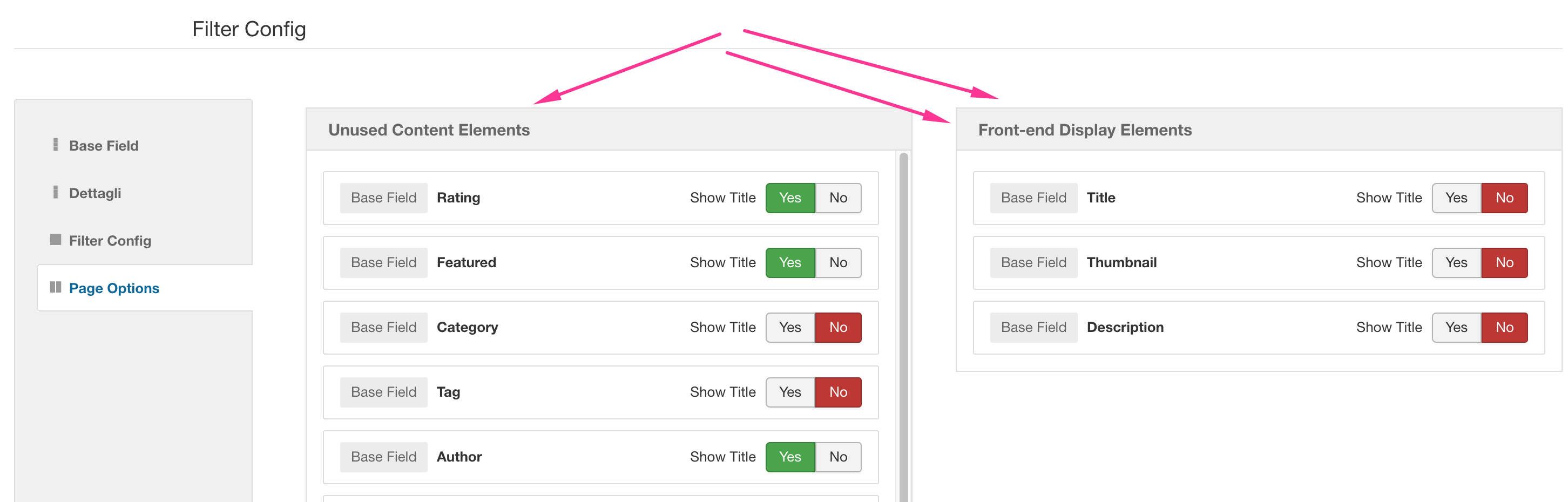Click the Base Field badge beside Thumbnail

[1033, 263]
